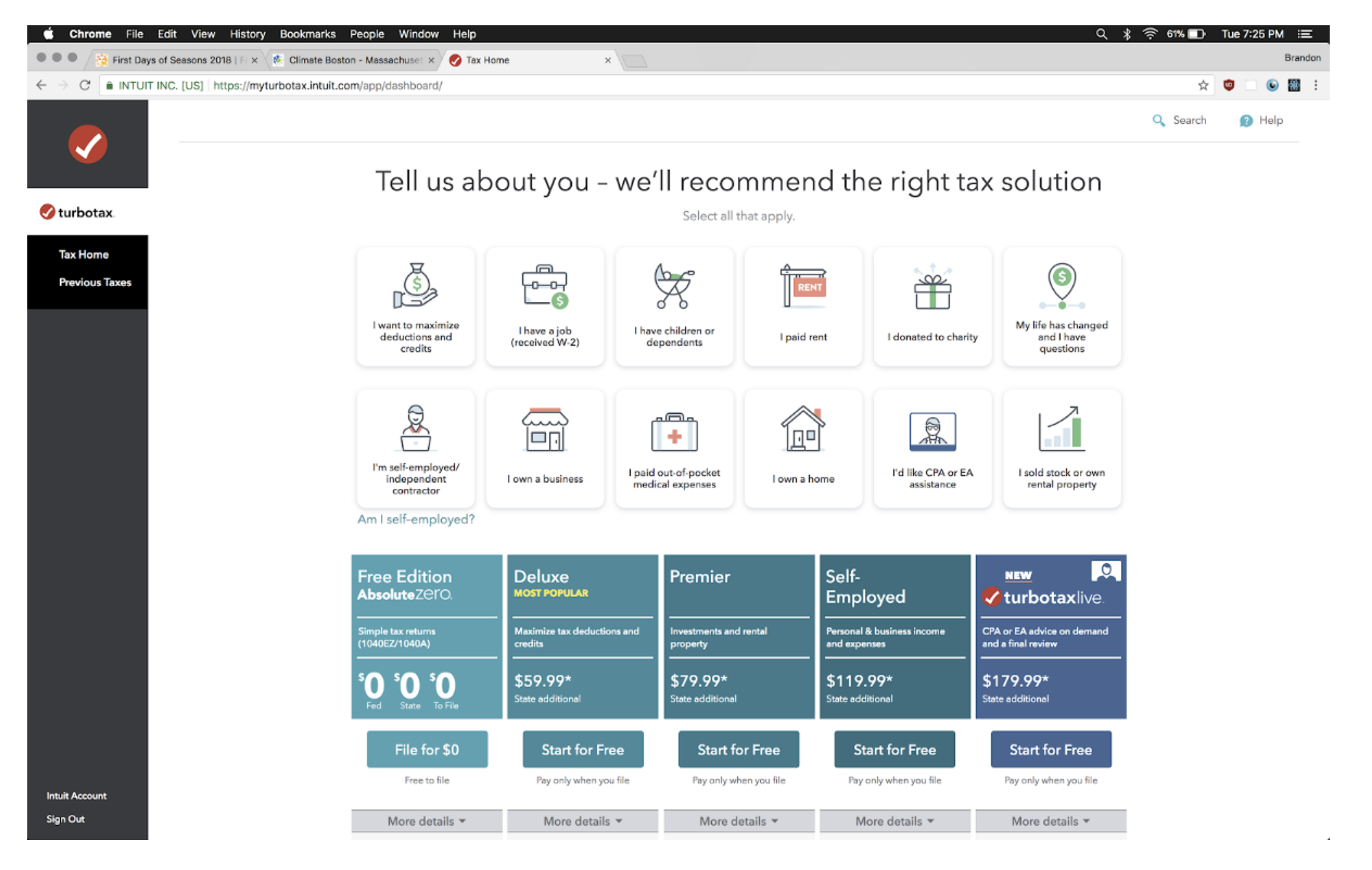Open the Help question mark icon
Screen dimensions: 1372x870
(x=1246, y=121)
